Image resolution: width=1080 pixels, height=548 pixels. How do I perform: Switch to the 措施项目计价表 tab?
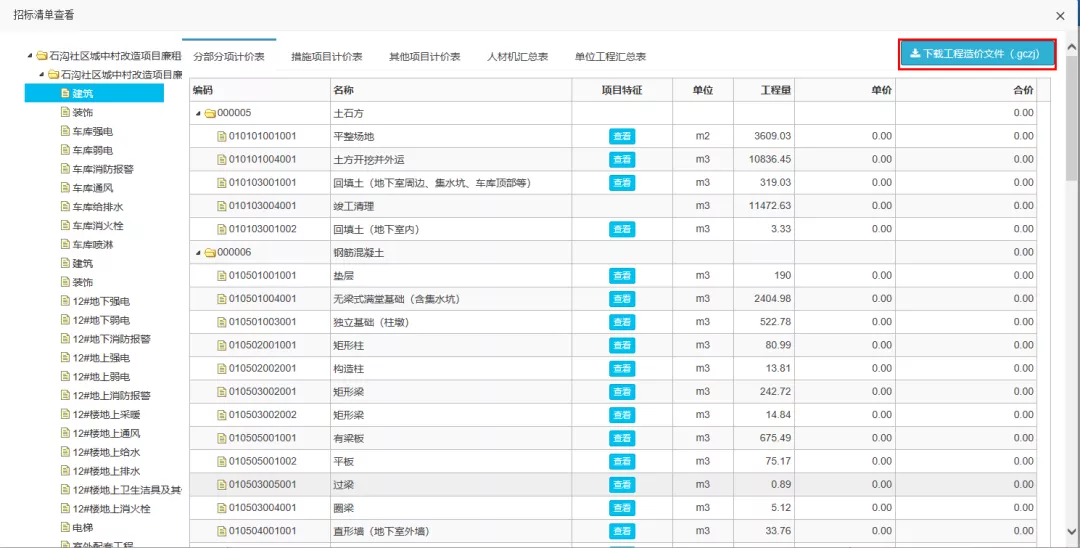(x=326, y=57)
